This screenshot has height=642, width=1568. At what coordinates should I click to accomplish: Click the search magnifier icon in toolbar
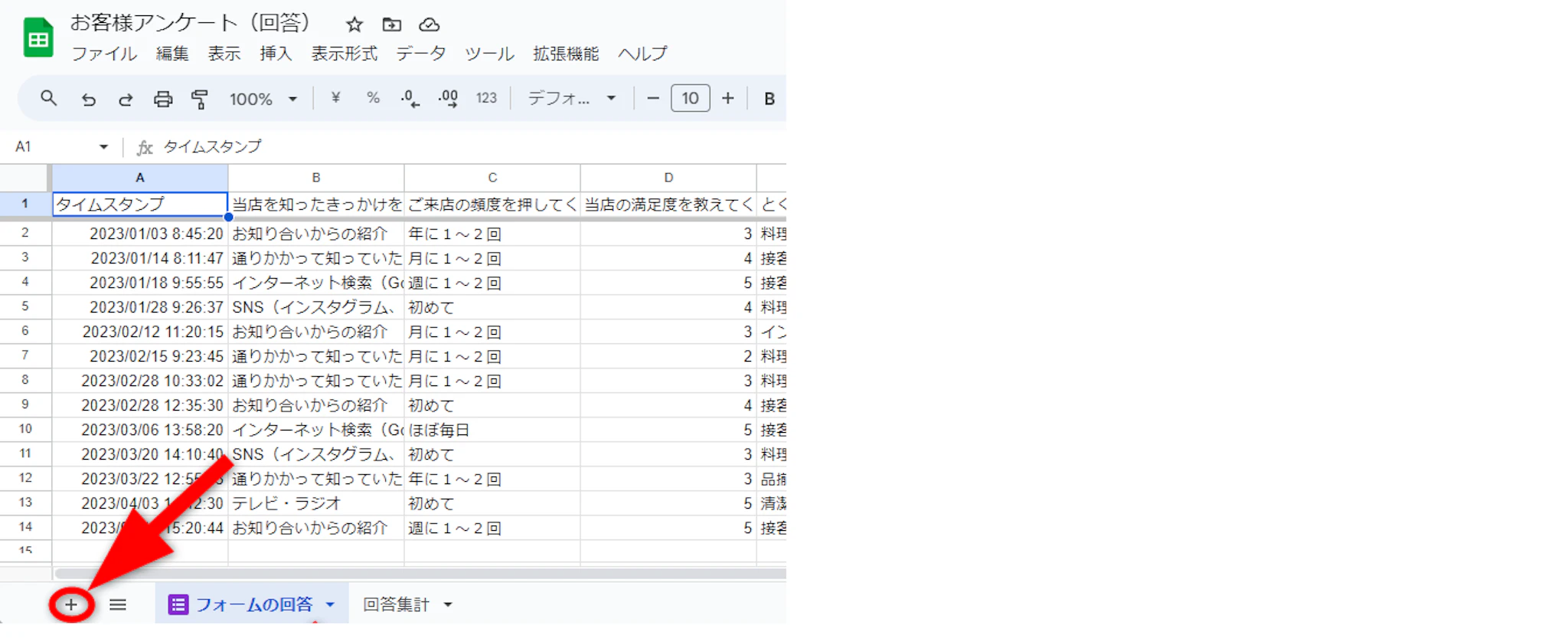click(48, 99)
